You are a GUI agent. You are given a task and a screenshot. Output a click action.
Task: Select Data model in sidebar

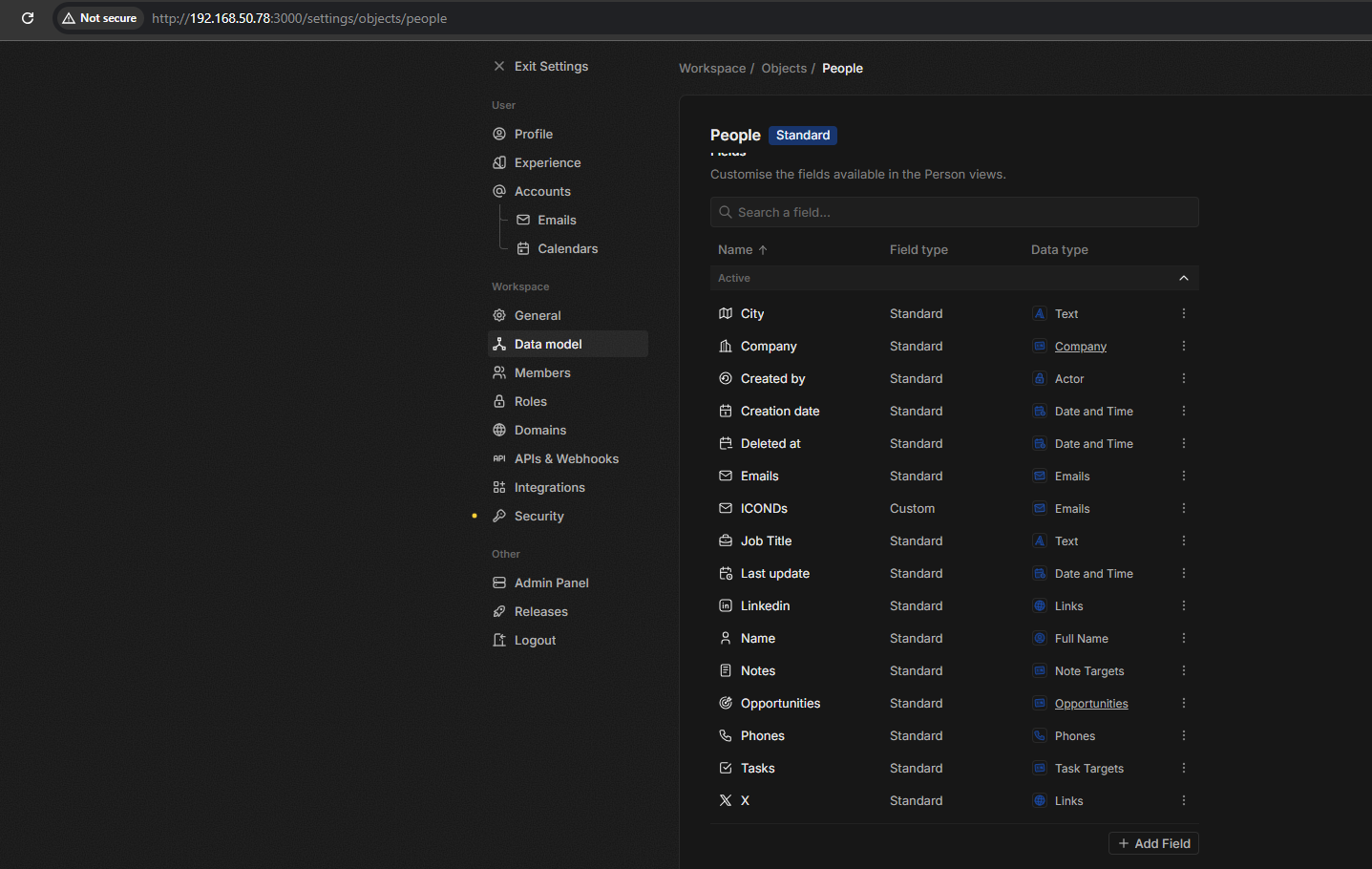(x=568, y=344)
